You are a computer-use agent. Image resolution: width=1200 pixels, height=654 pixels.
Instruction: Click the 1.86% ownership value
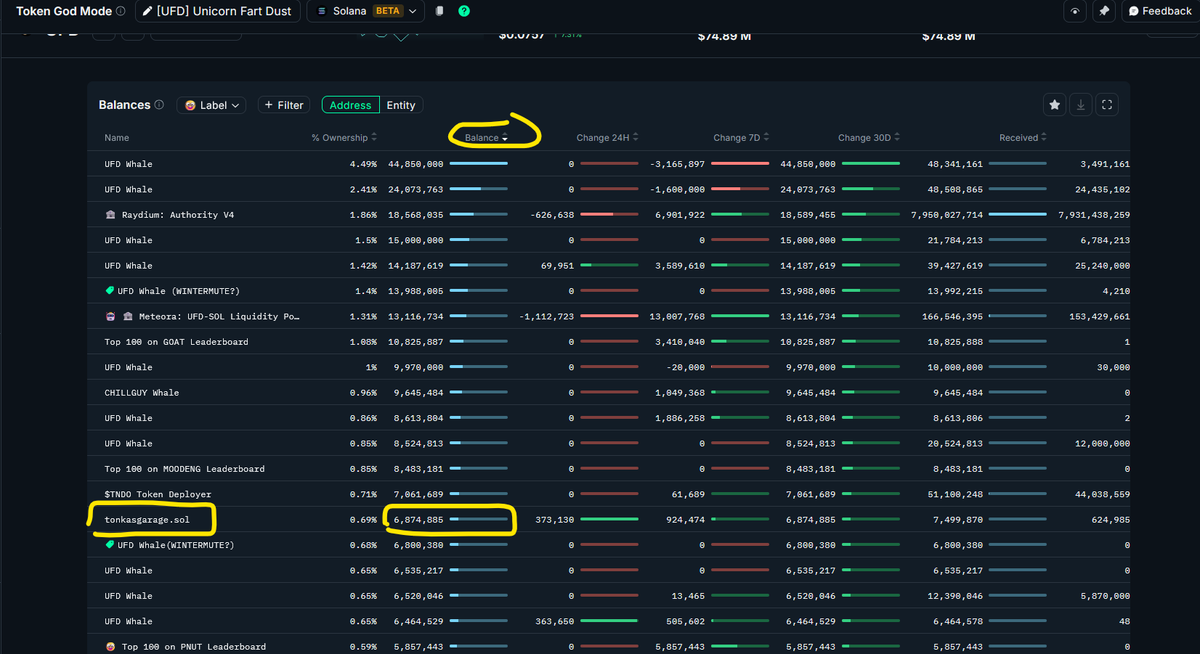pos(363,215)
